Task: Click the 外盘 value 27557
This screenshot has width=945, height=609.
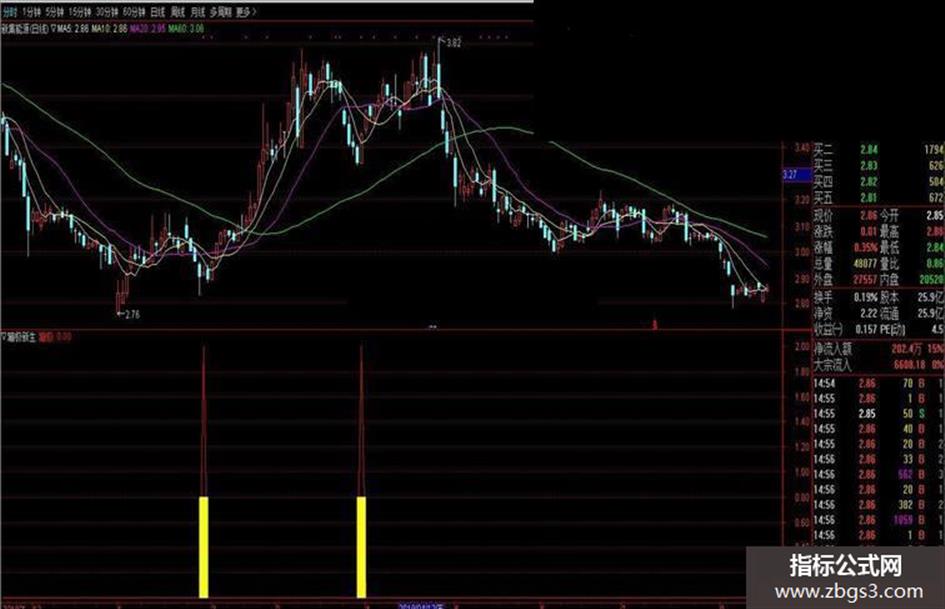Action: tap(865, 280)
